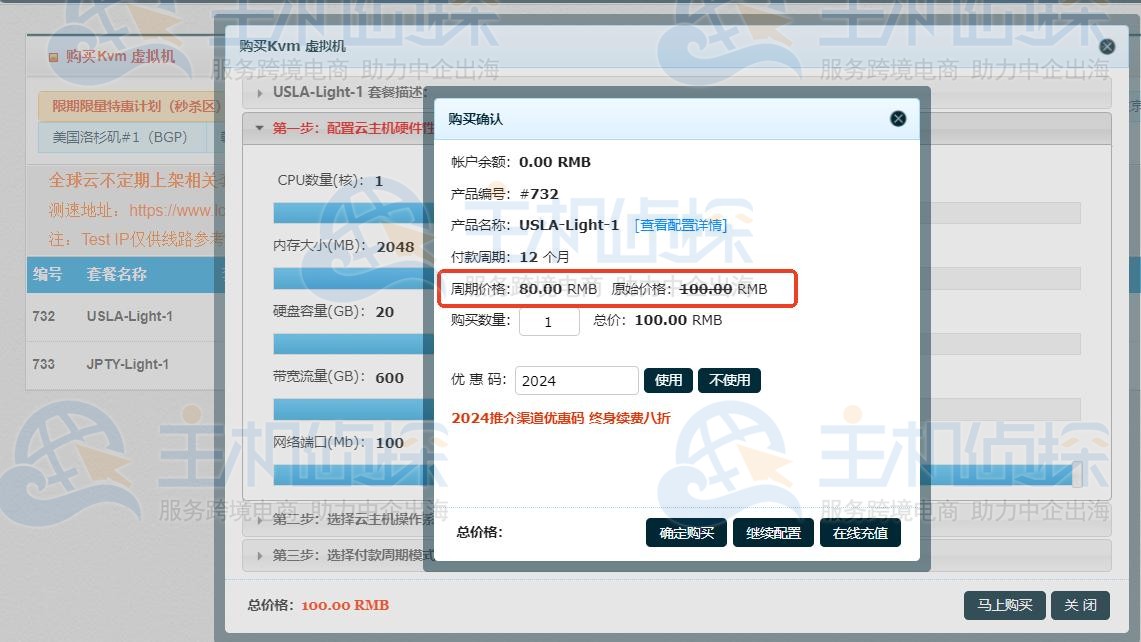Click the 关闭 button at bottom right

1081,605
